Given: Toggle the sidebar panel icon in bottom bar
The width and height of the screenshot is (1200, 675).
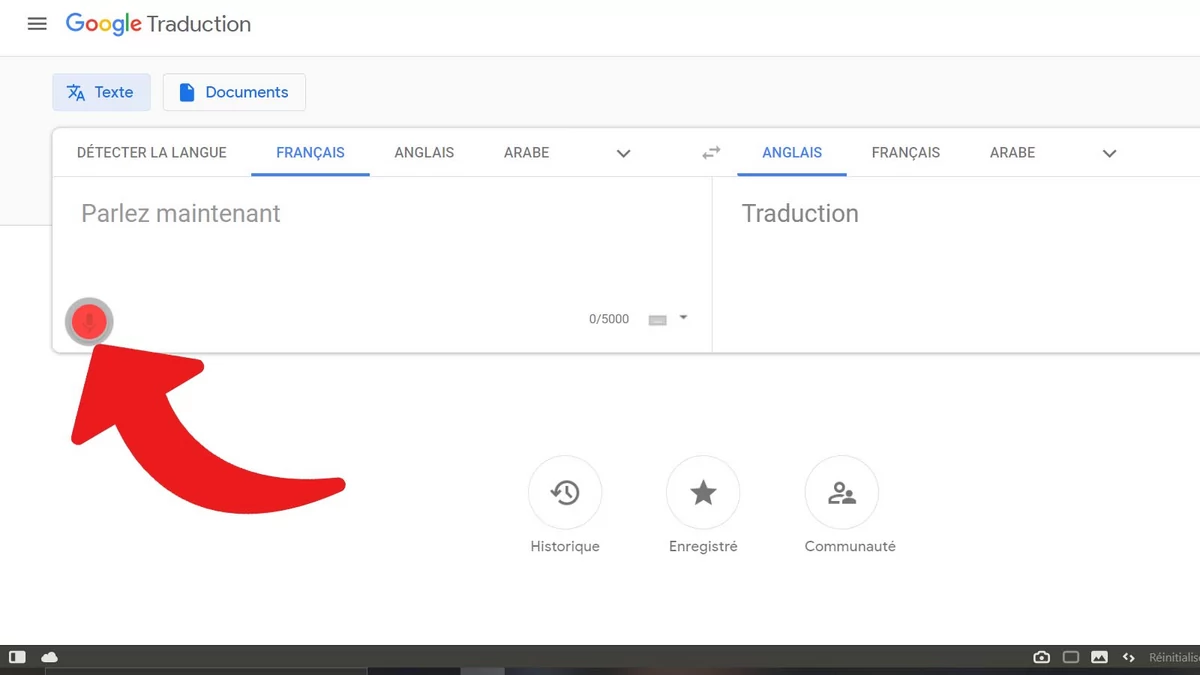Looking at the screenshot, I should tap(17, 657).
